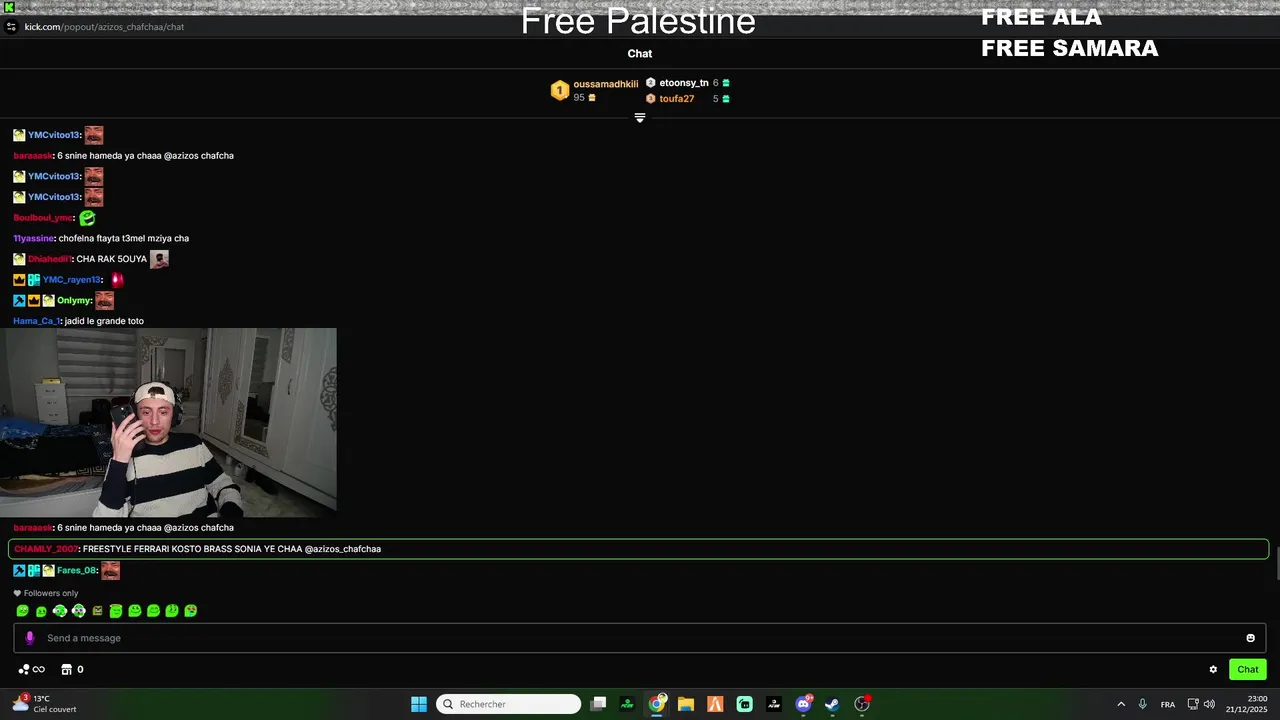Open the volume tray icon
Screen dimensions: 1280x720
pos(1210,704)
